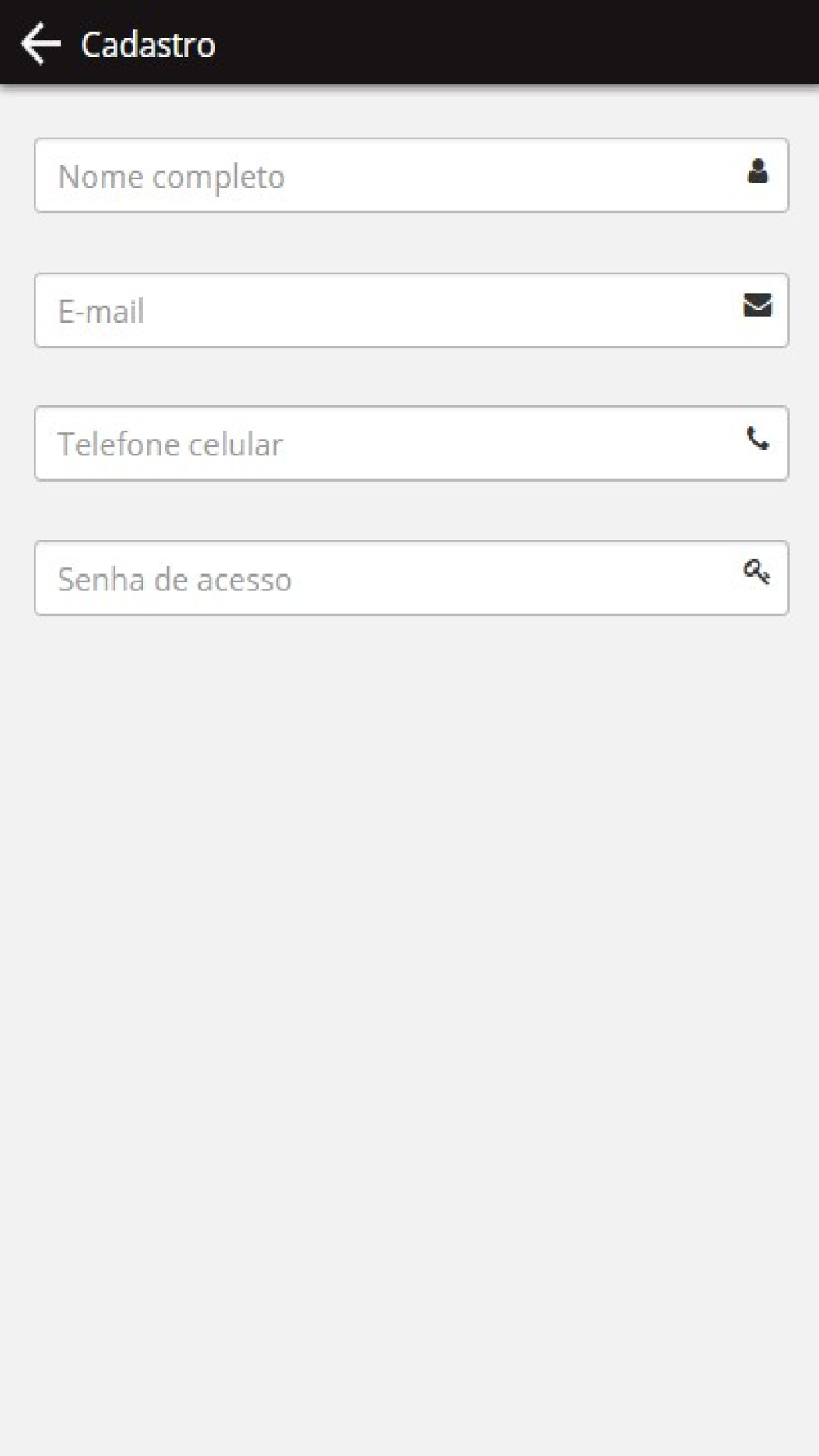819x1456 pixels.
Task: Click the key icon in password field
Action: point(757,572)
